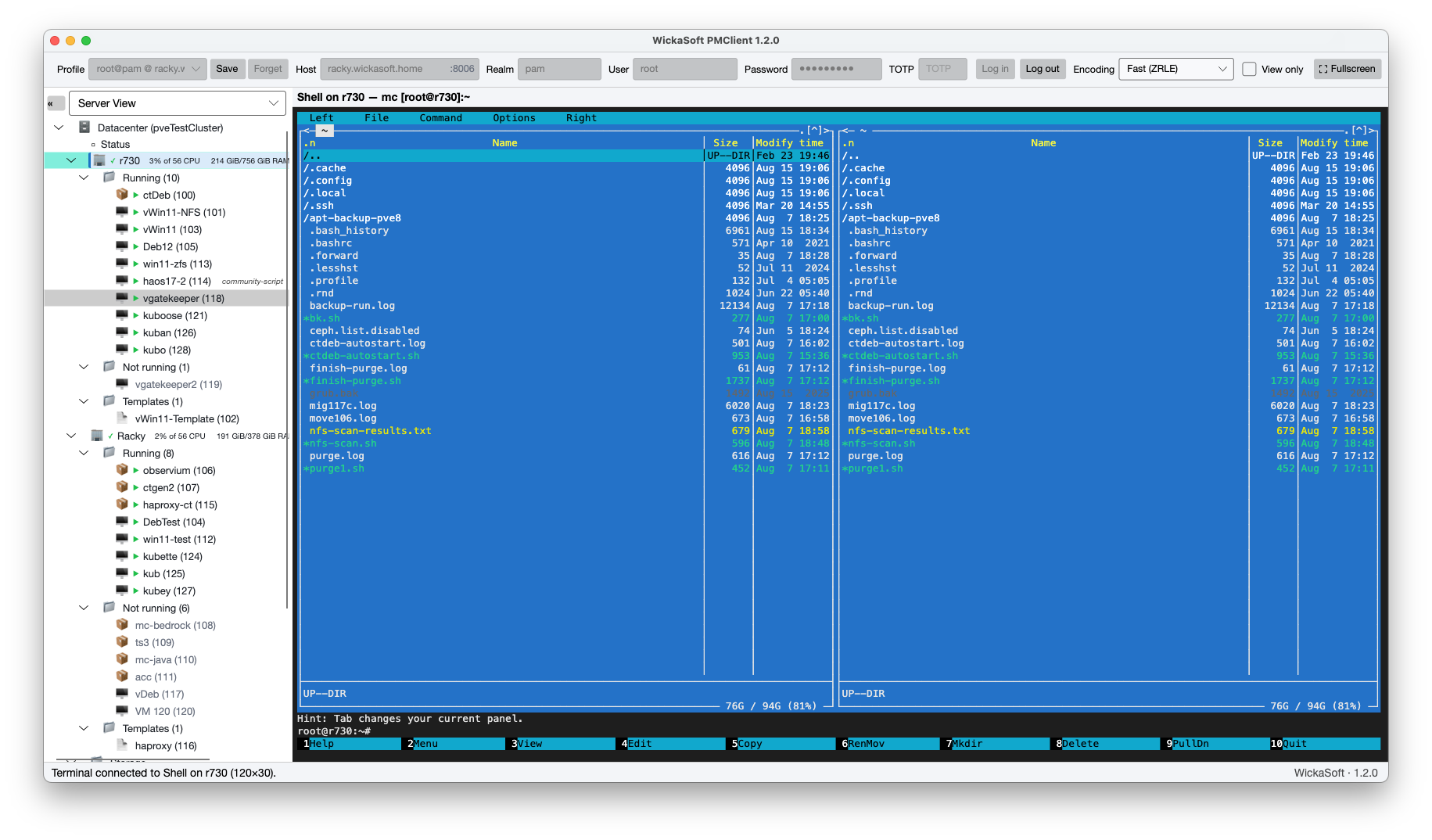Select backup-run.log in right panel
This screenshot has height=840, width=1432.
pyautogui.click(x=890, y=306)
